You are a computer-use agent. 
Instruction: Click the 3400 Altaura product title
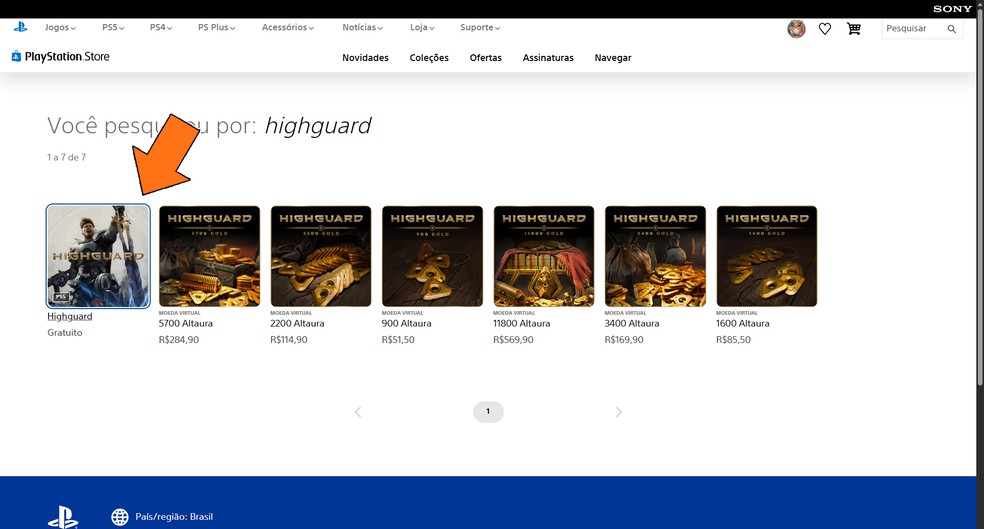pos(632,324)
